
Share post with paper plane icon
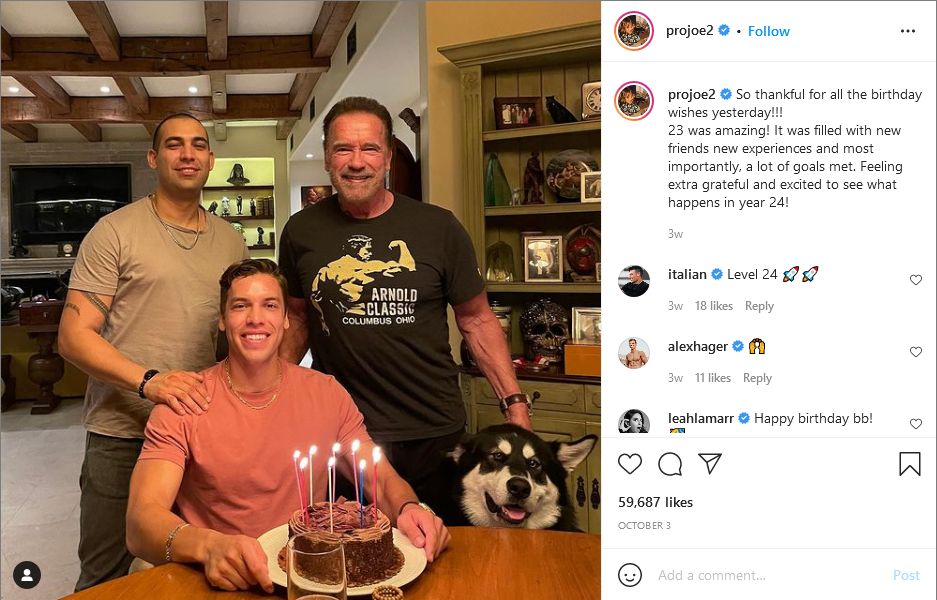point(710,464)
